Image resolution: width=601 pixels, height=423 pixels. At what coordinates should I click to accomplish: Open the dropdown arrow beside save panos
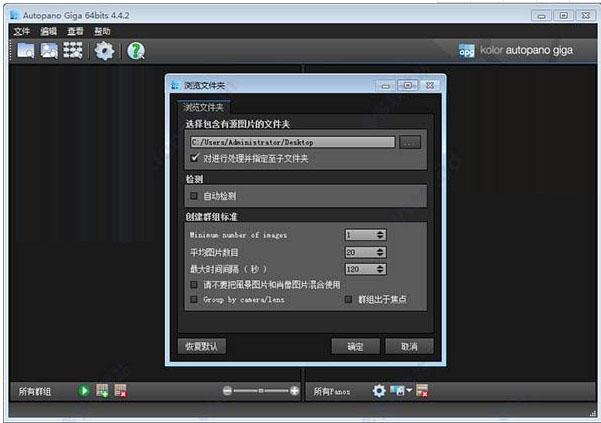409,390
